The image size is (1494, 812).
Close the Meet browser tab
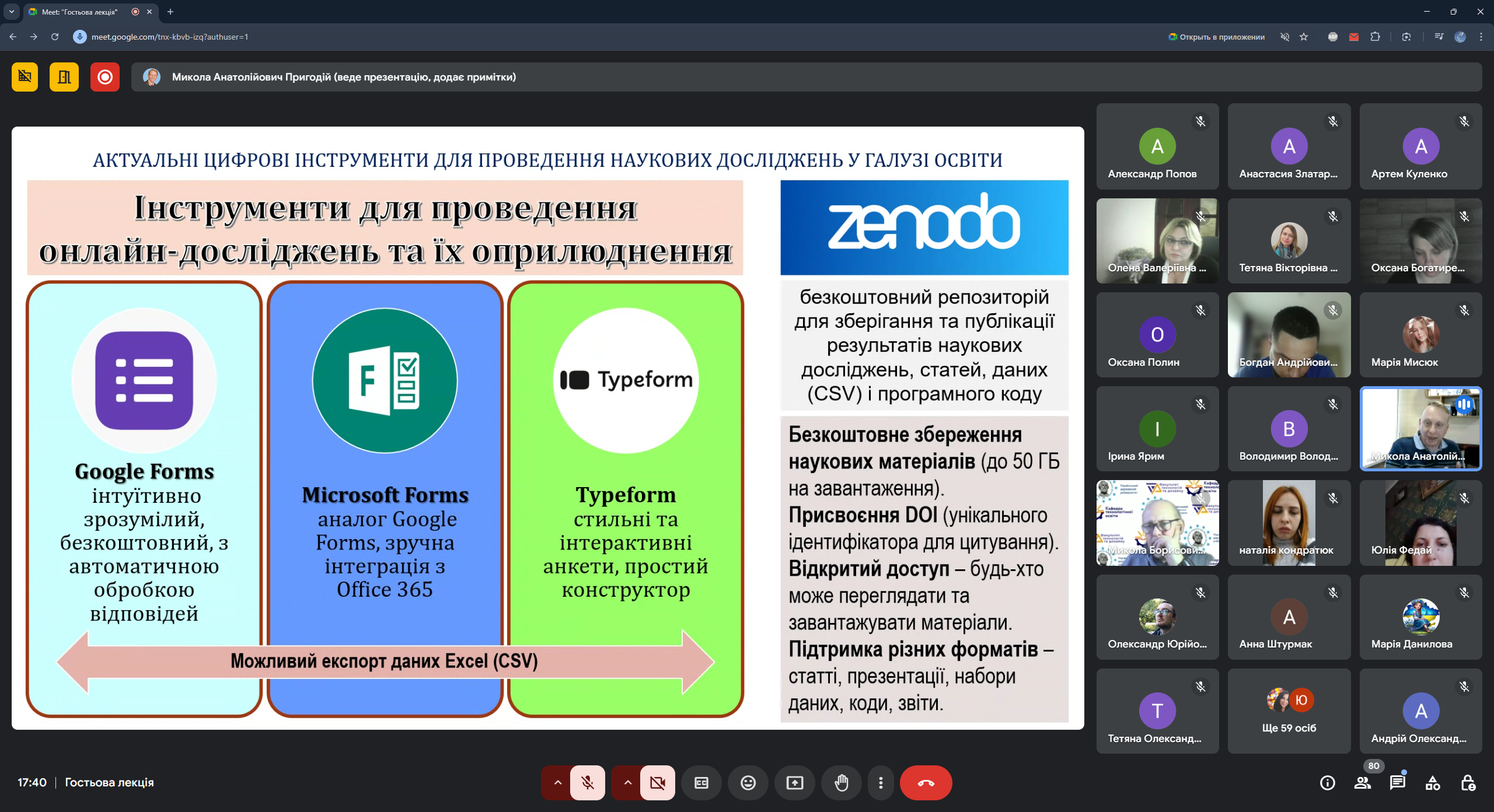click(149, 12)
